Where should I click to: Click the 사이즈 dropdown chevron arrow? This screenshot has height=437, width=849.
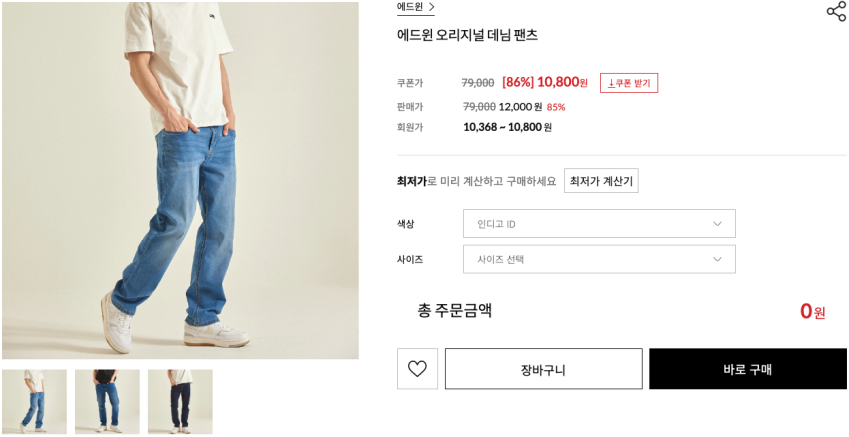click(717, 259)
